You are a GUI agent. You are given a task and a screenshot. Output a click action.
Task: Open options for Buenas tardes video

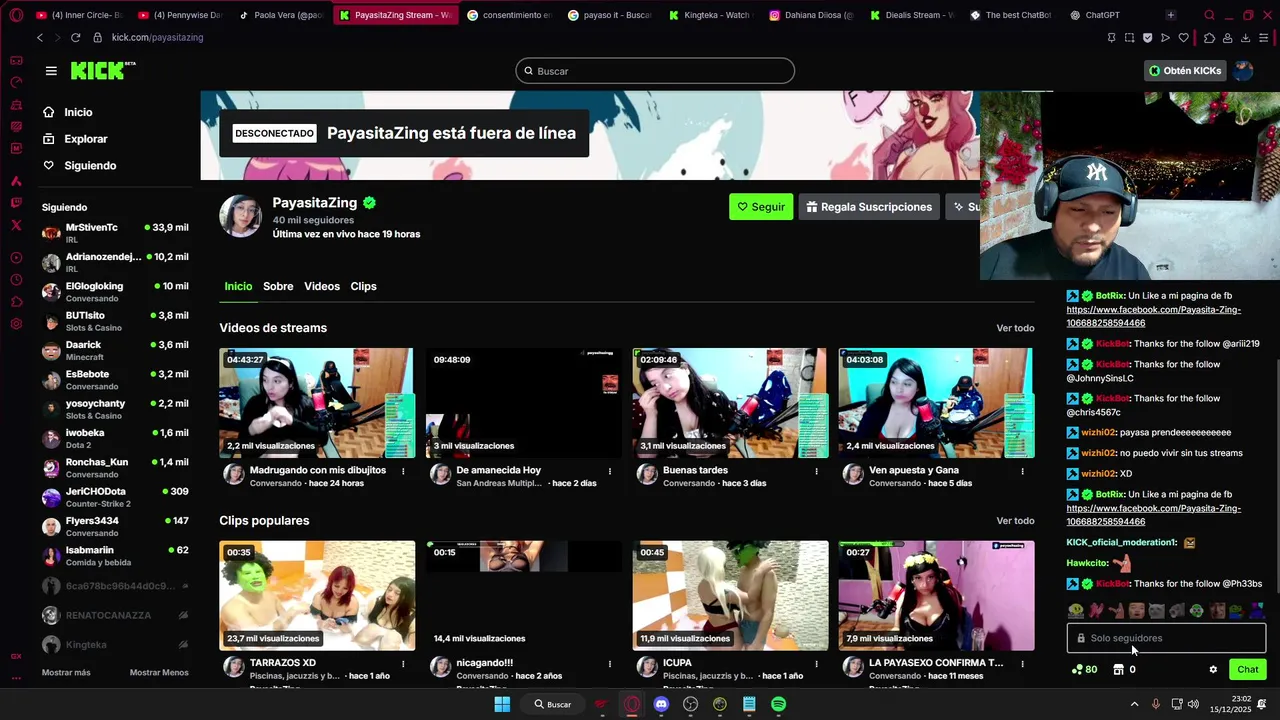pos(816,470)
